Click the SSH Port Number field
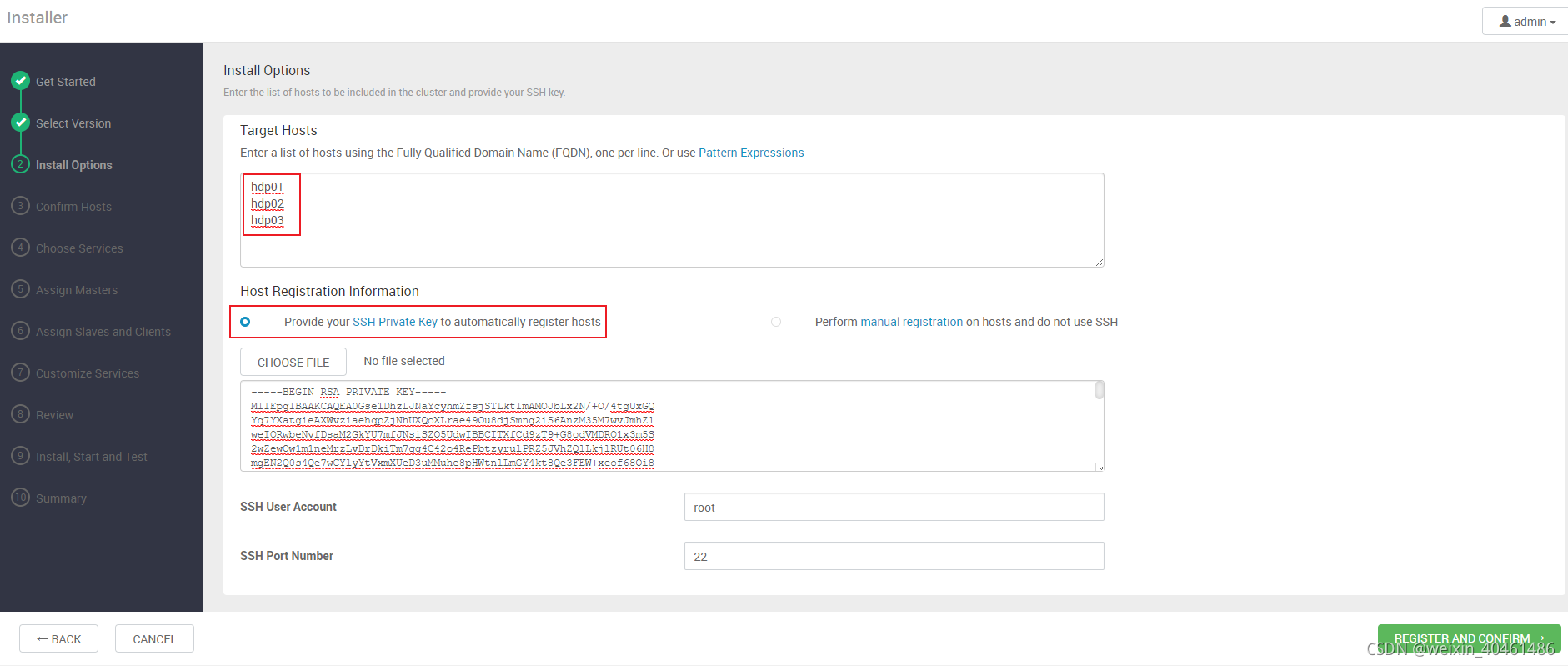 894,556
